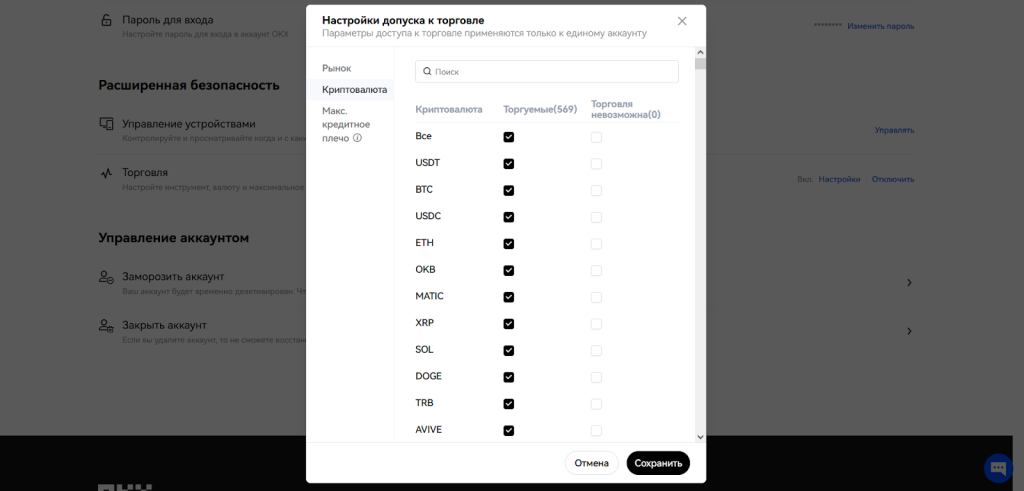Expand the Заморозить аккаунт chevron arrow

coord(908,283)
